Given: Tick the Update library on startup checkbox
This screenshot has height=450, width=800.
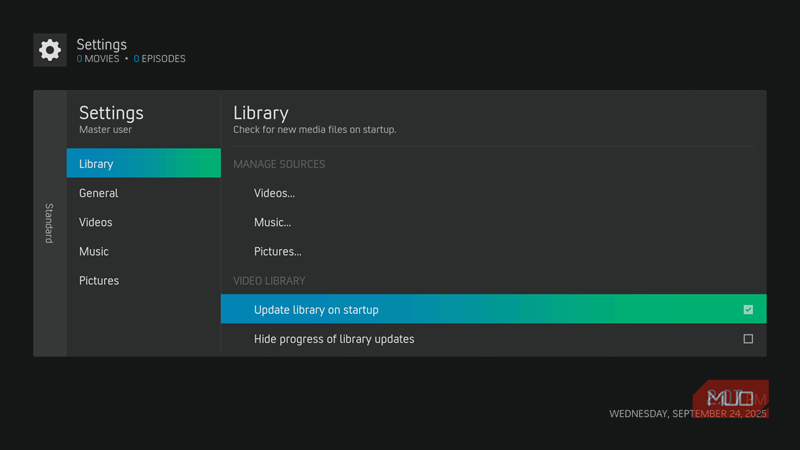Looking at the screenshot, I should point(748,310).
